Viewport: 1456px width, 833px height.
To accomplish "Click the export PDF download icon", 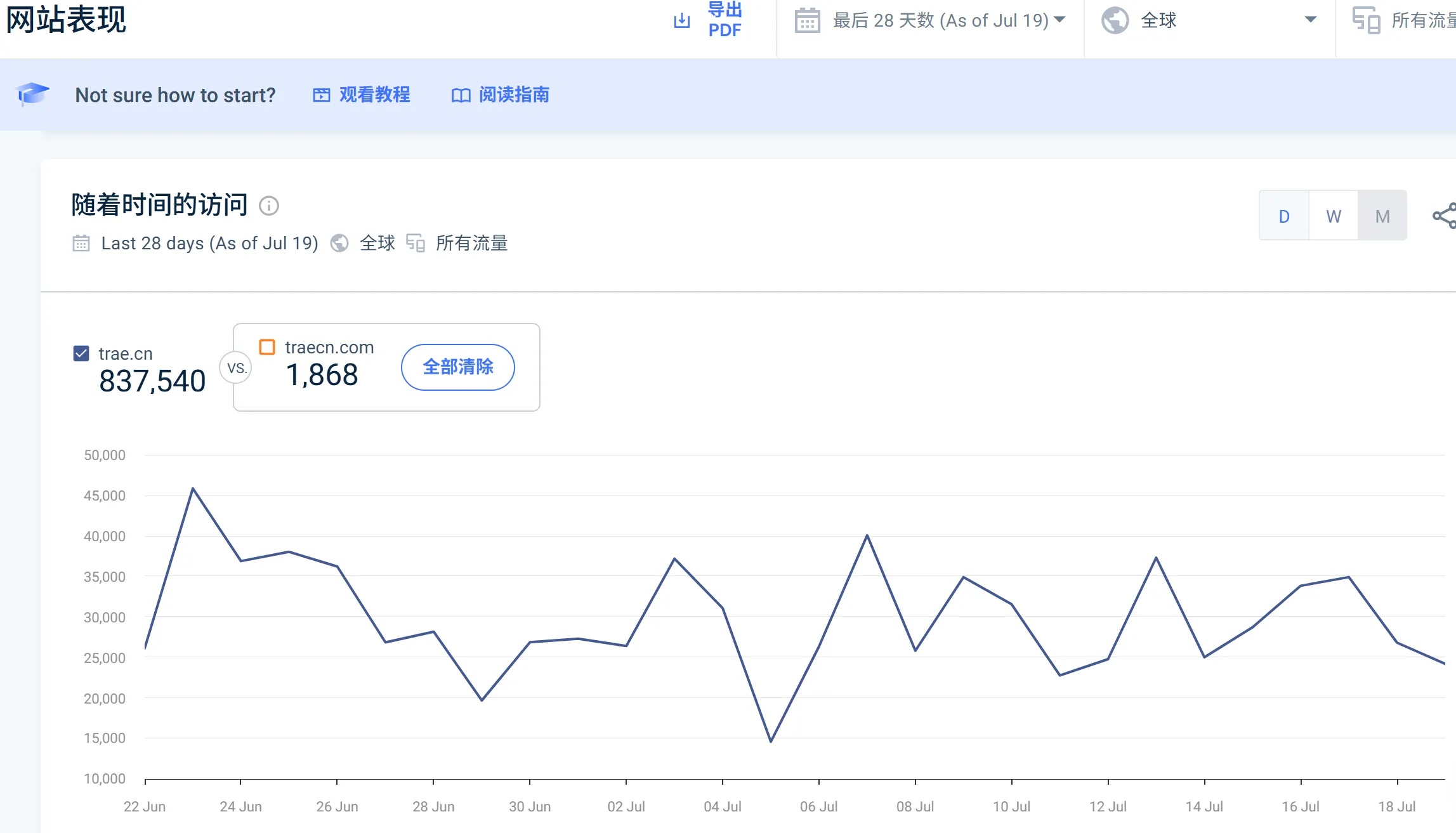I will (681, 21).
